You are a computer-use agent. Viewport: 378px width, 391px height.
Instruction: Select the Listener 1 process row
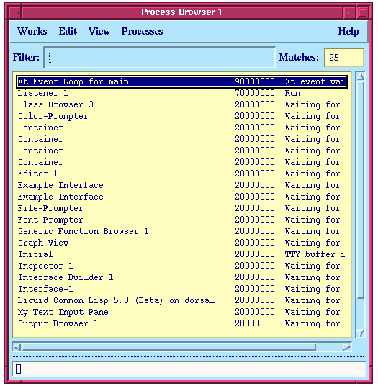point(182,93)
